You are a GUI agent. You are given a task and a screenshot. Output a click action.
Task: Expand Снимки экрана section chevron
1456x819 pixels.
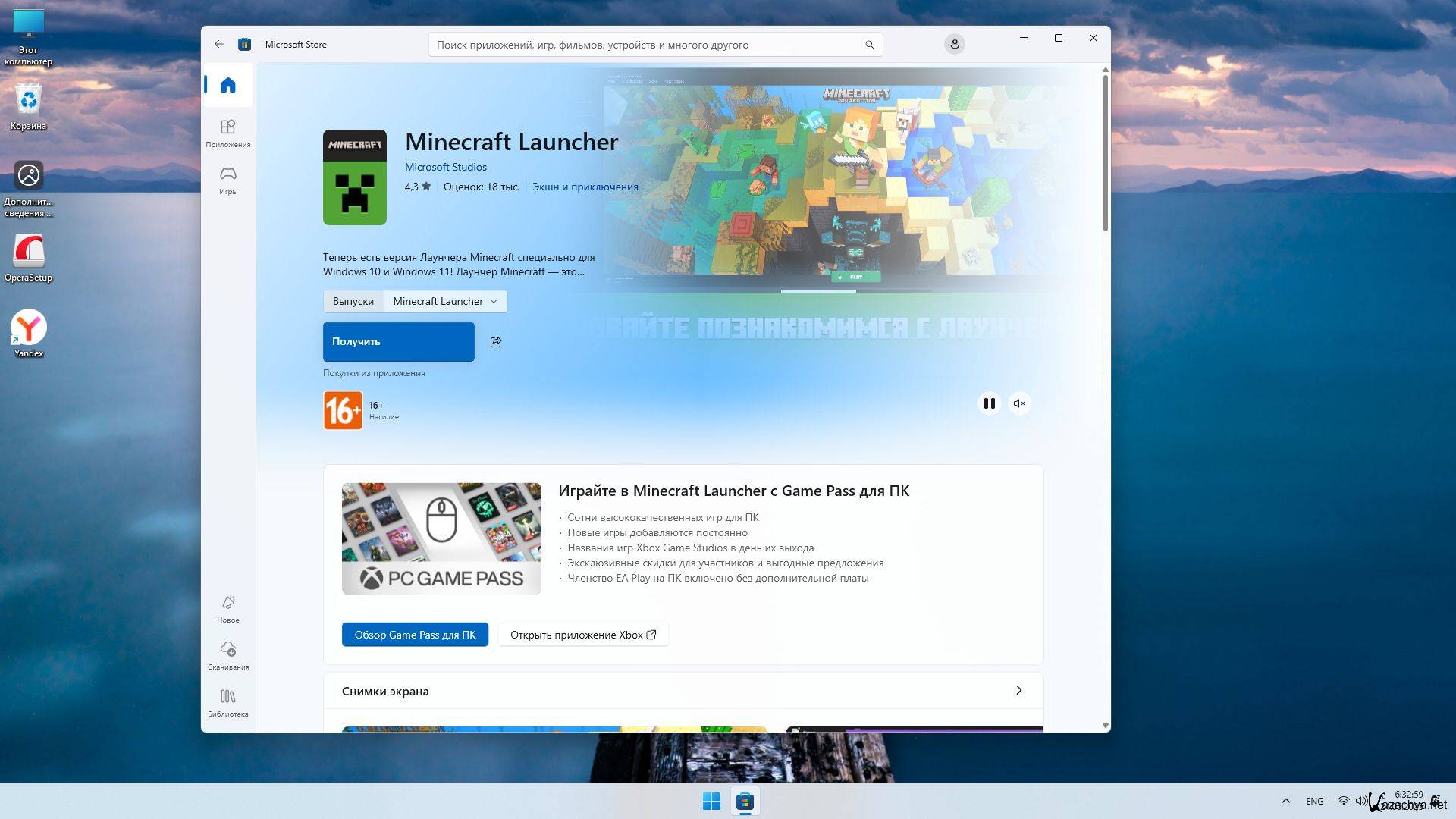1018,690
